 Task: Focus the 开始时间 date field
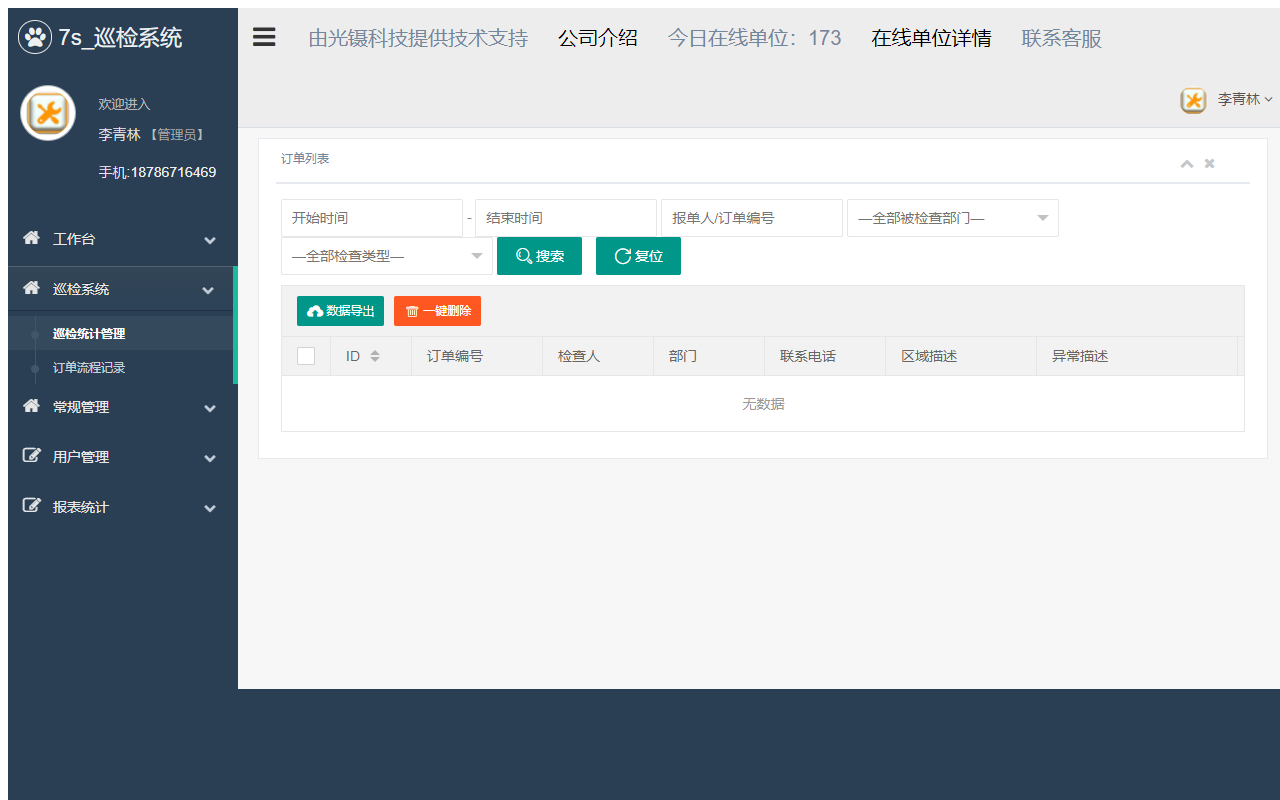(x=372, y=218)
